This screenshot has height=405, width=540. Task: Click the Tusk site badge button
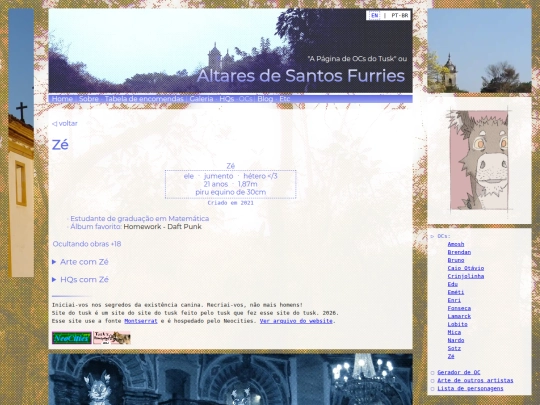point(112,338)
